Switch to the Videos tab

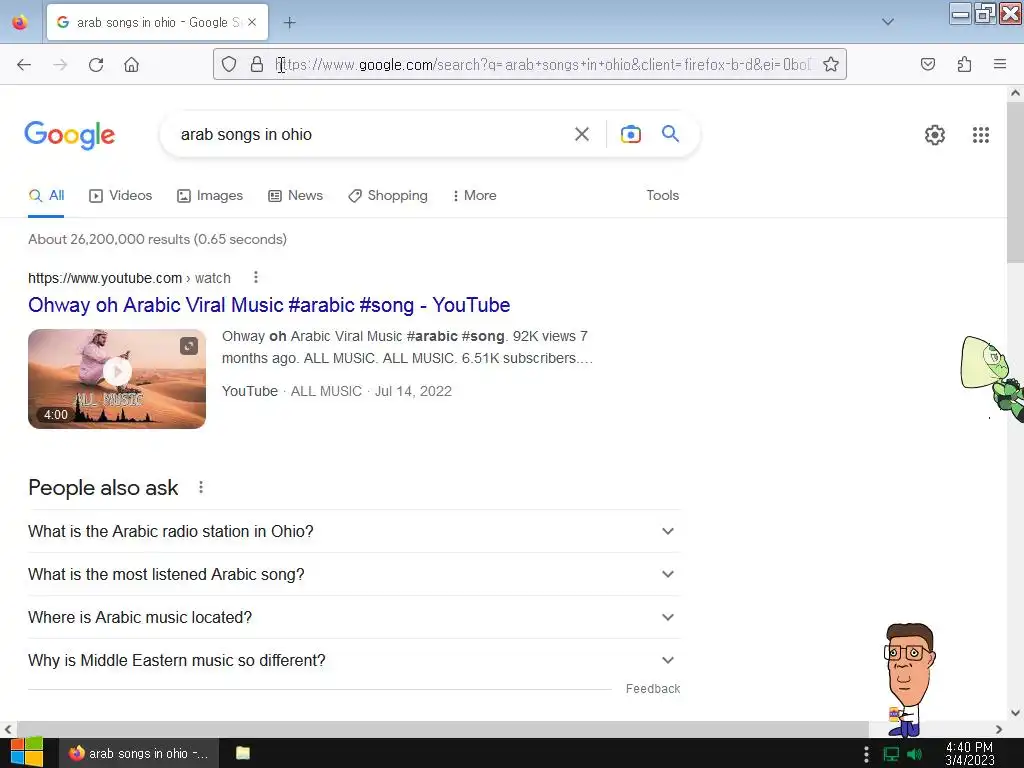click(x=121, y=195)
